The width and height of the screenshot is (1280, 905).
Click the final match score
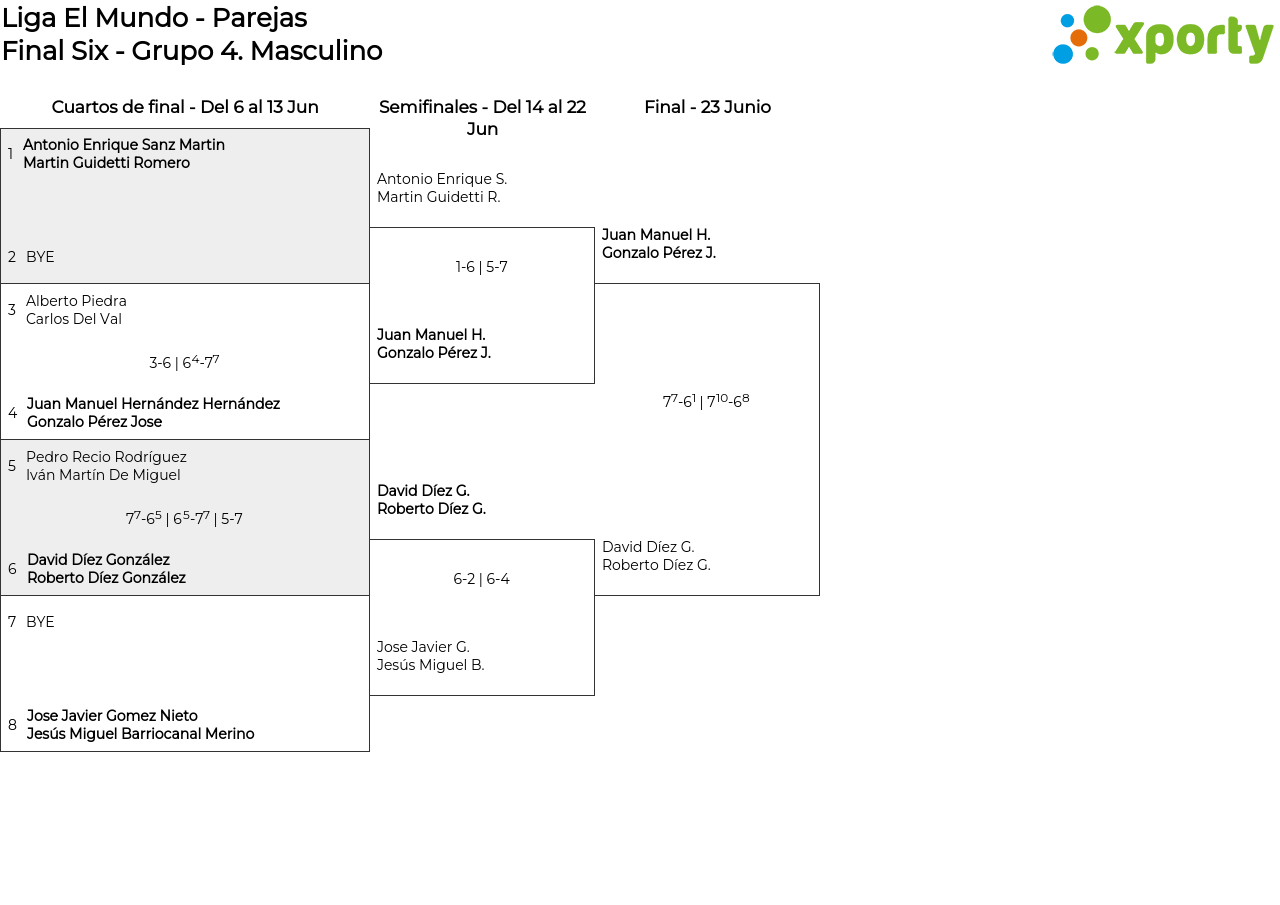click(x=706, y=401)
